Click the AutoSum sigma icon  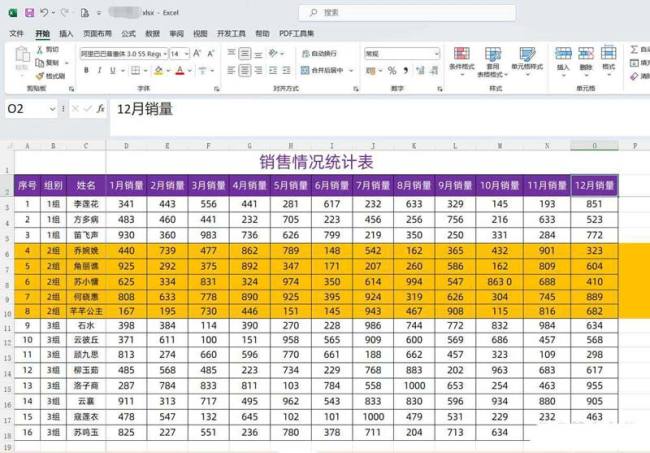click(634, 49)
